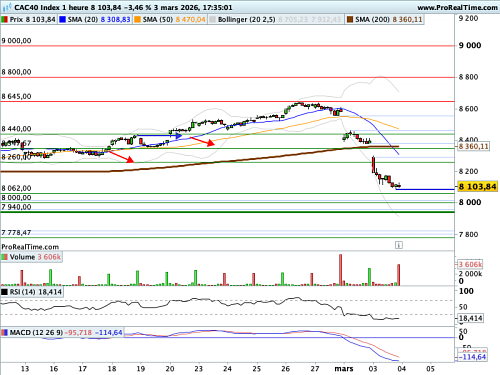Open the Volume 3 606k indicator label
500x375 pixels.
point(35,257)
